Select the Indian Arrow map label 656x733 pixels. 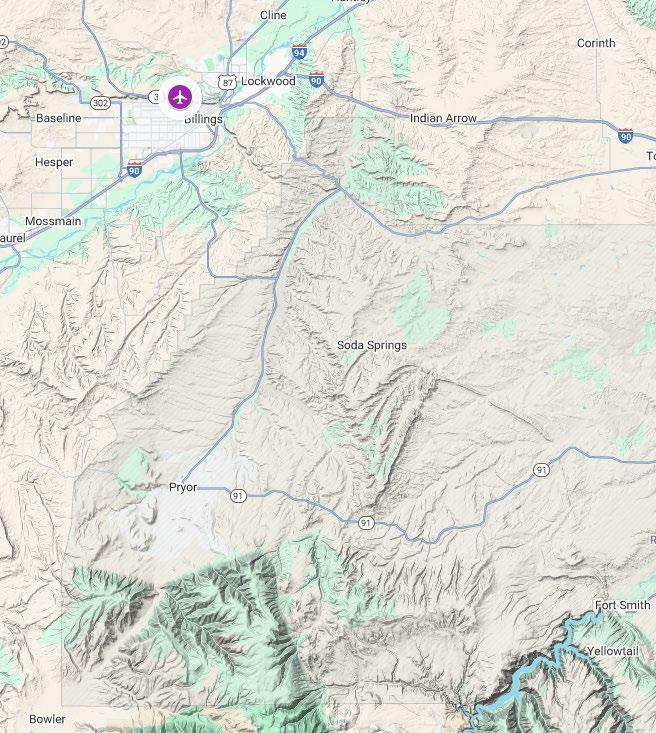tap(443, 118)
